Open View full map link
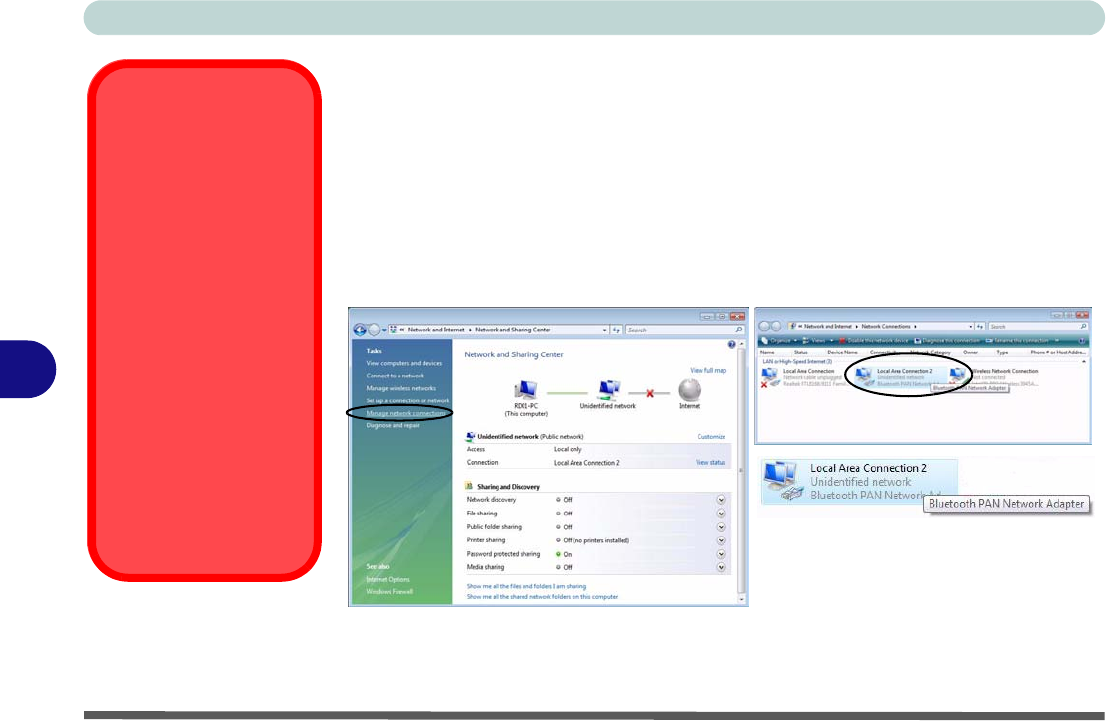 pyautogui.click(x=707, y=370)
